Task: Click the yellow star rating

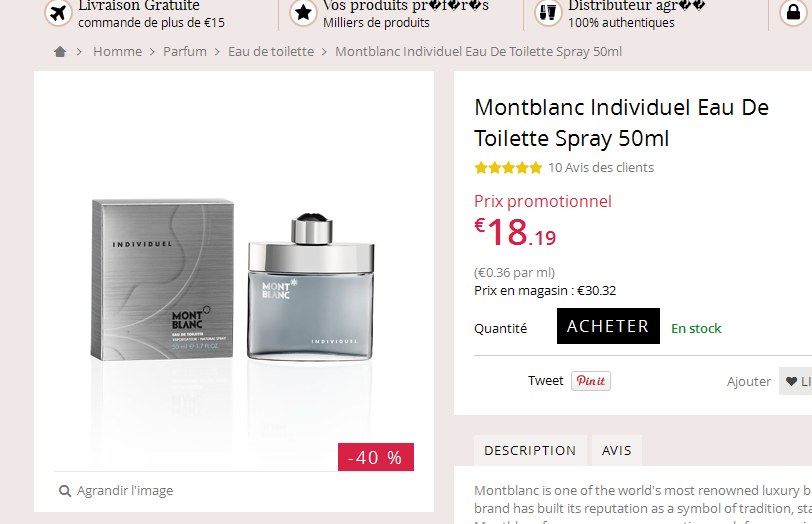Action: 508,168
